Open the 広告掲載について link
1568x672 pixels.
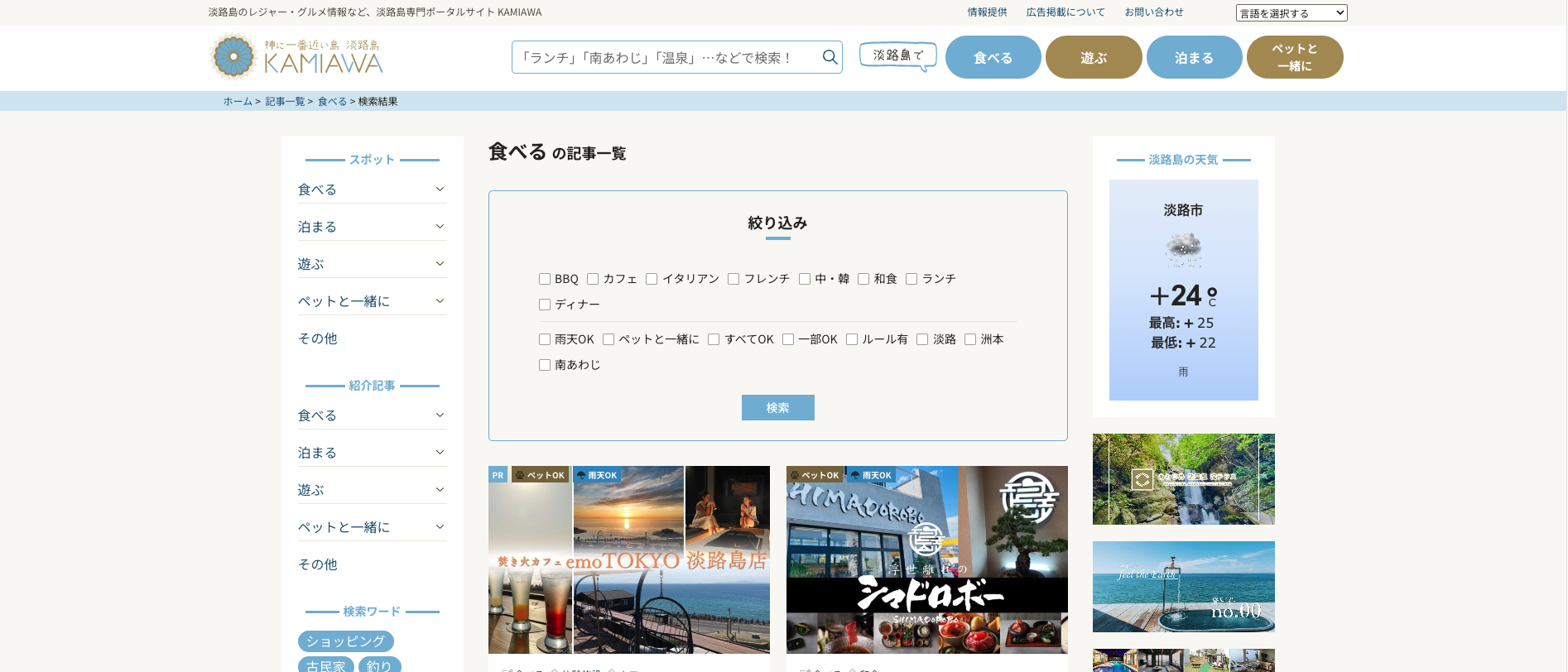[1065, 12]
